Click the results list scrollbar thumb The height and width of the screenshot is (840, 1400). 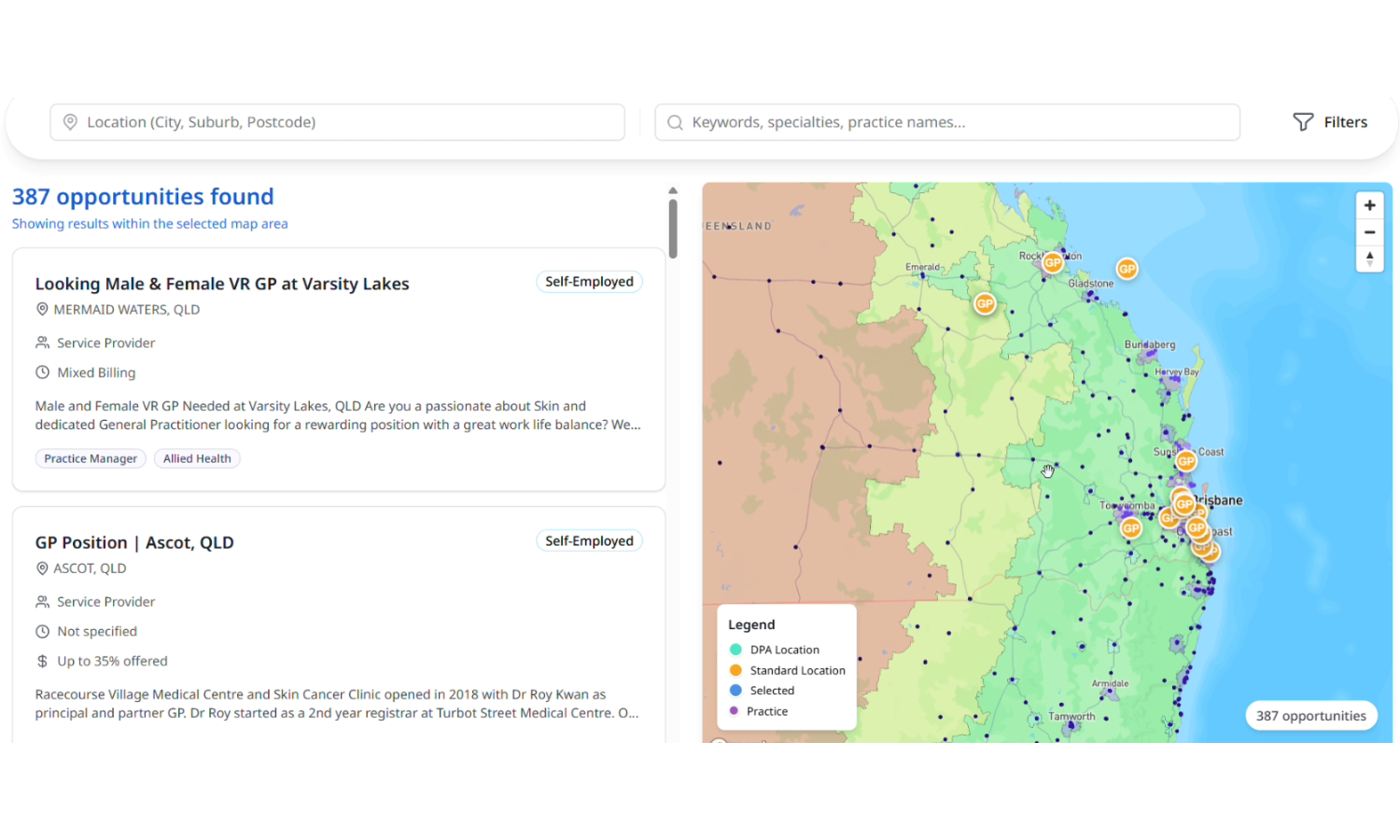673,229
